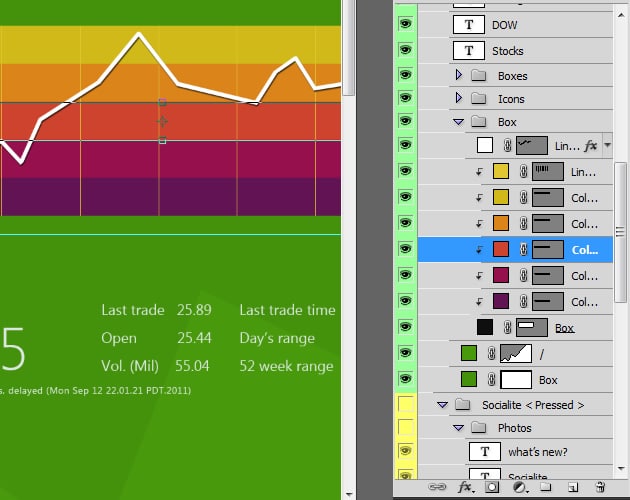The height and width of the screenshot is (500, 630).
Task: Click '52 week range' text on canvas
Action: click(286, 366)
